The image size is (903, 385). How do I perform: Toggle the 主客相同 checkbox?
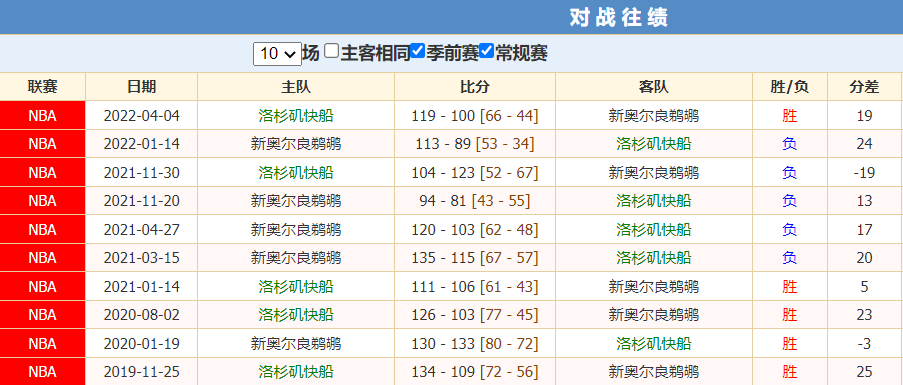click(331, 51)
